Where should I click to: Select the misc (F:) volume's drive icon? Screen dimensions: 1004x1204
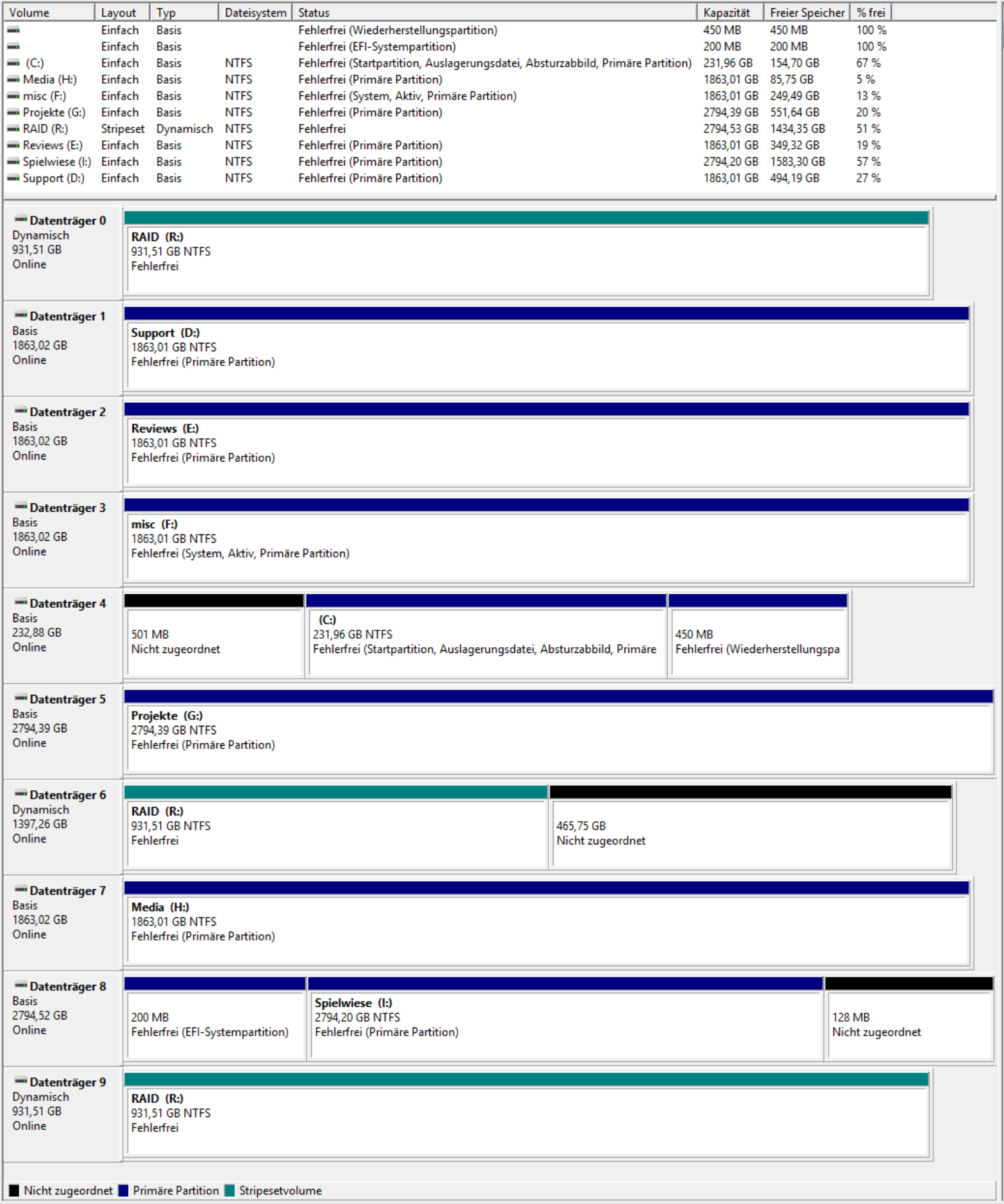click(13, 96)
